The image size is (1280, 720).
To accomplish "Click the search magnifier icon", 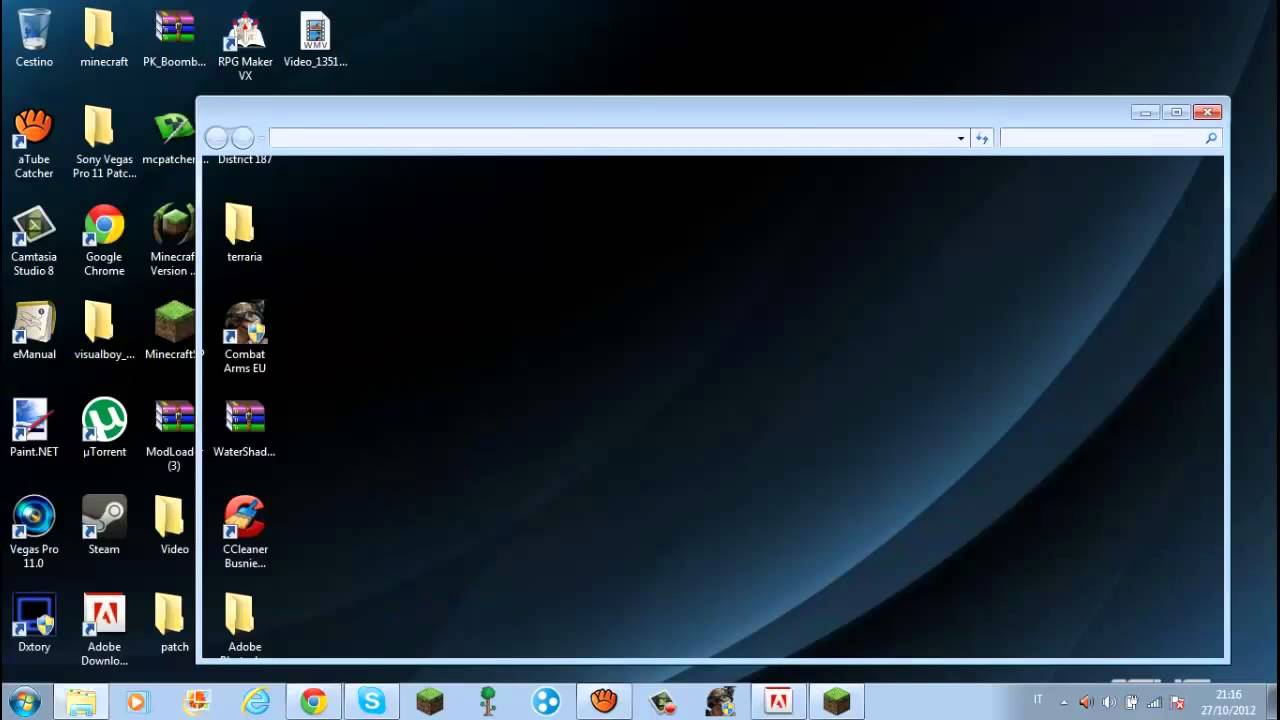I will pos(1211,138).
